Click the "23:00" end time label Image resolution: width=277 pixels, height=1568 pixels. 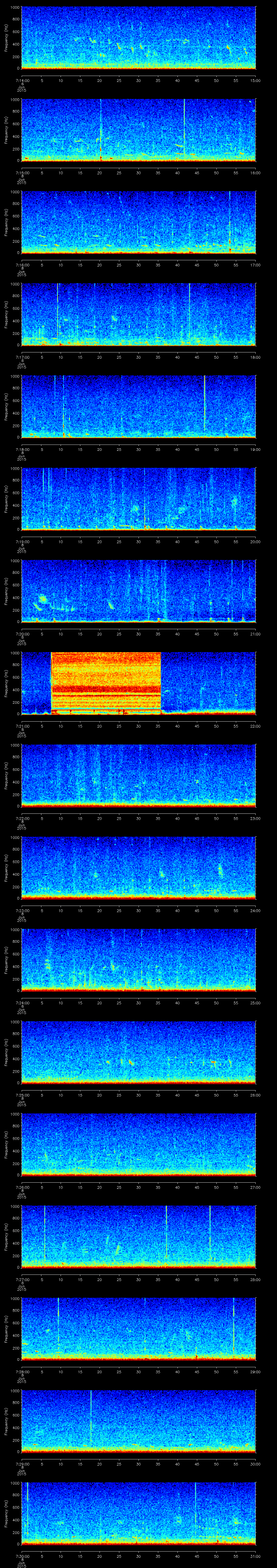[255, 818]
